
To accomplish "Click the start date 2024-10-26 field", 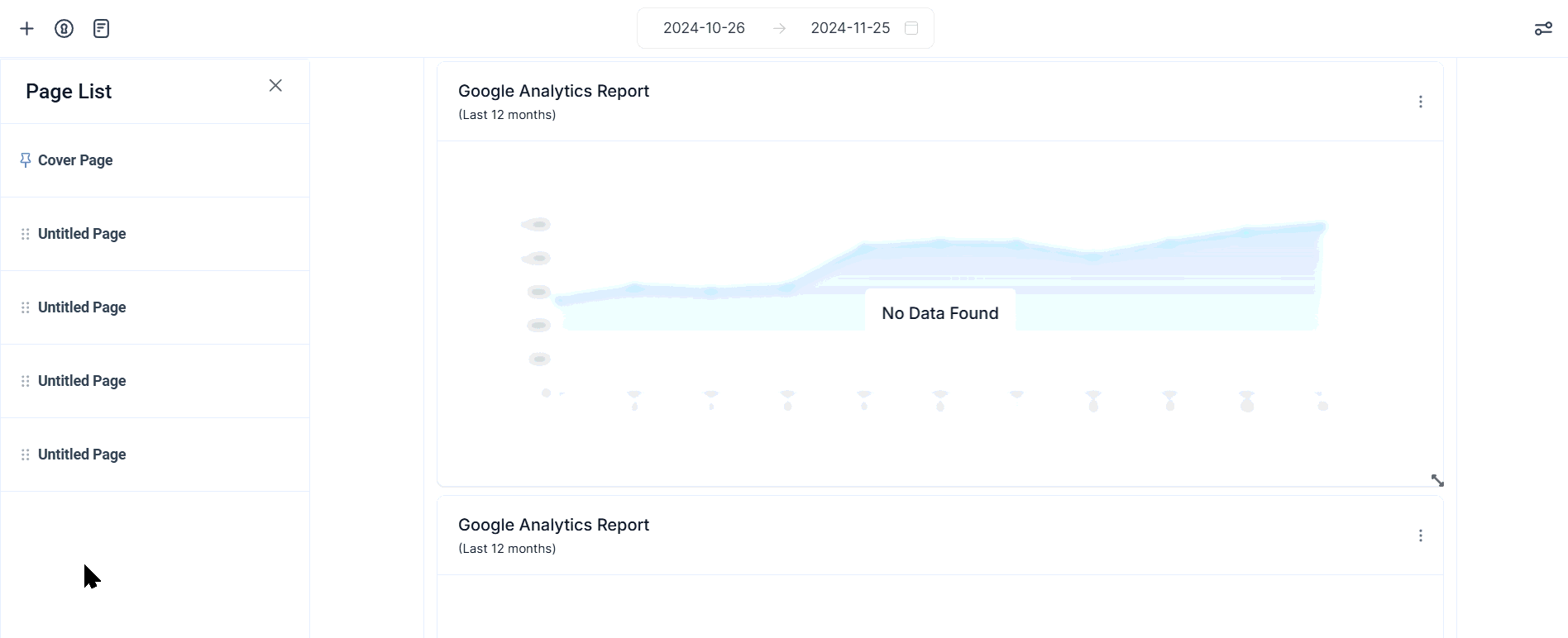I will pyautogui.click(x=704, y=28).
